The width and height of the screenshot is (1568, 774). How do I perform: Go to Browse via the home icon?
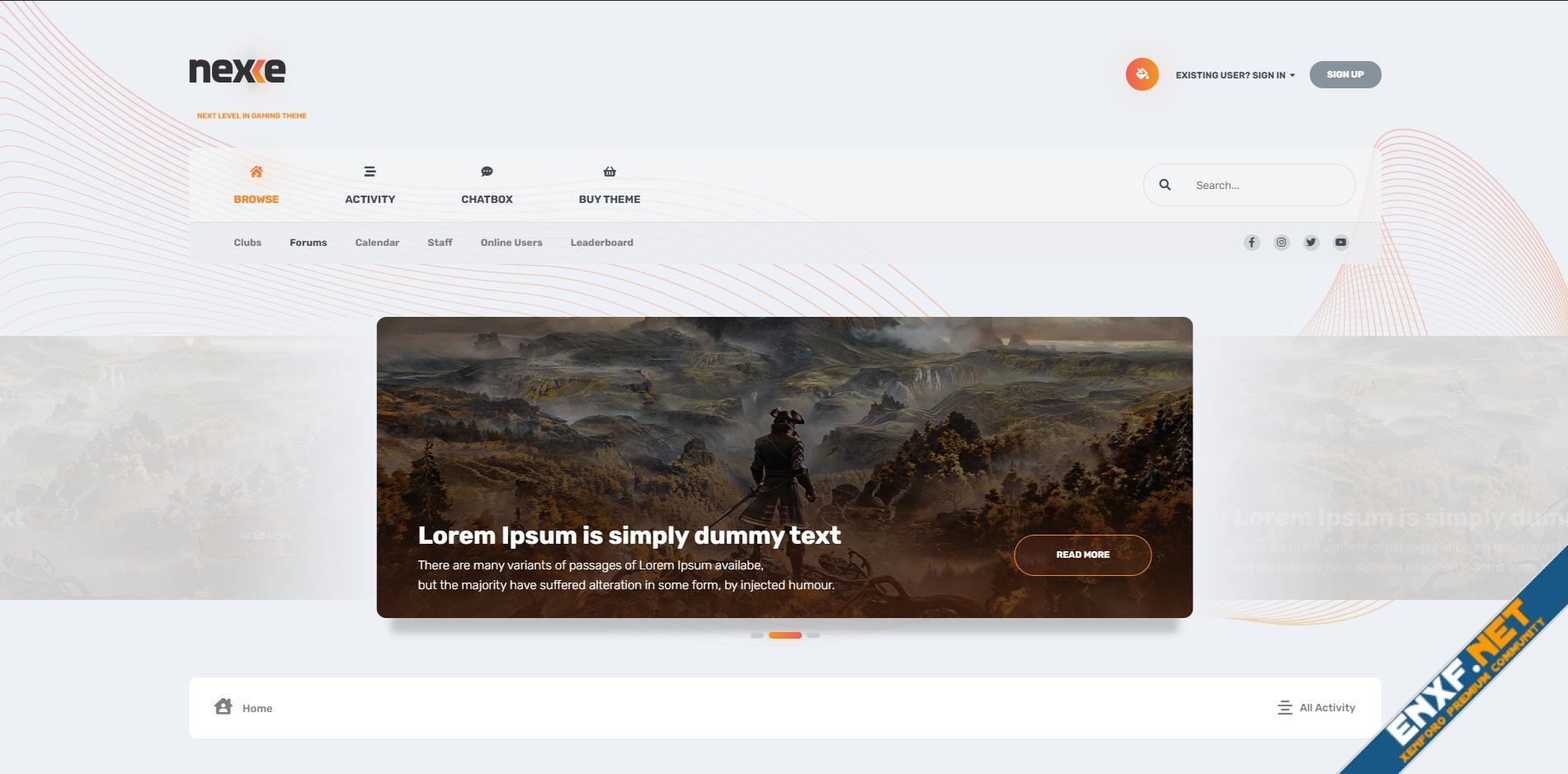[256, 172]
